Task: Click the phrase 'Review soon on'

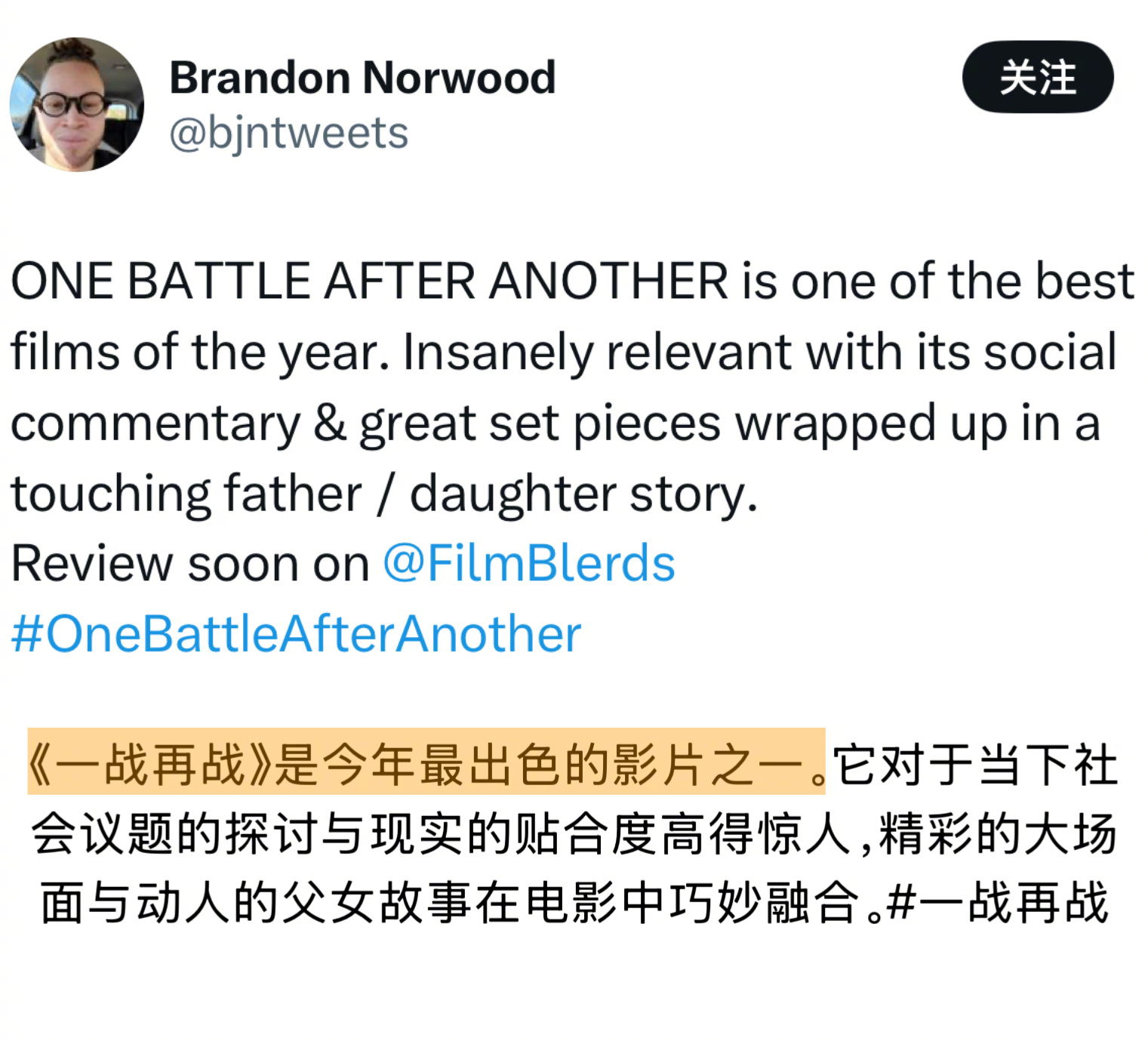Action: 189,563
